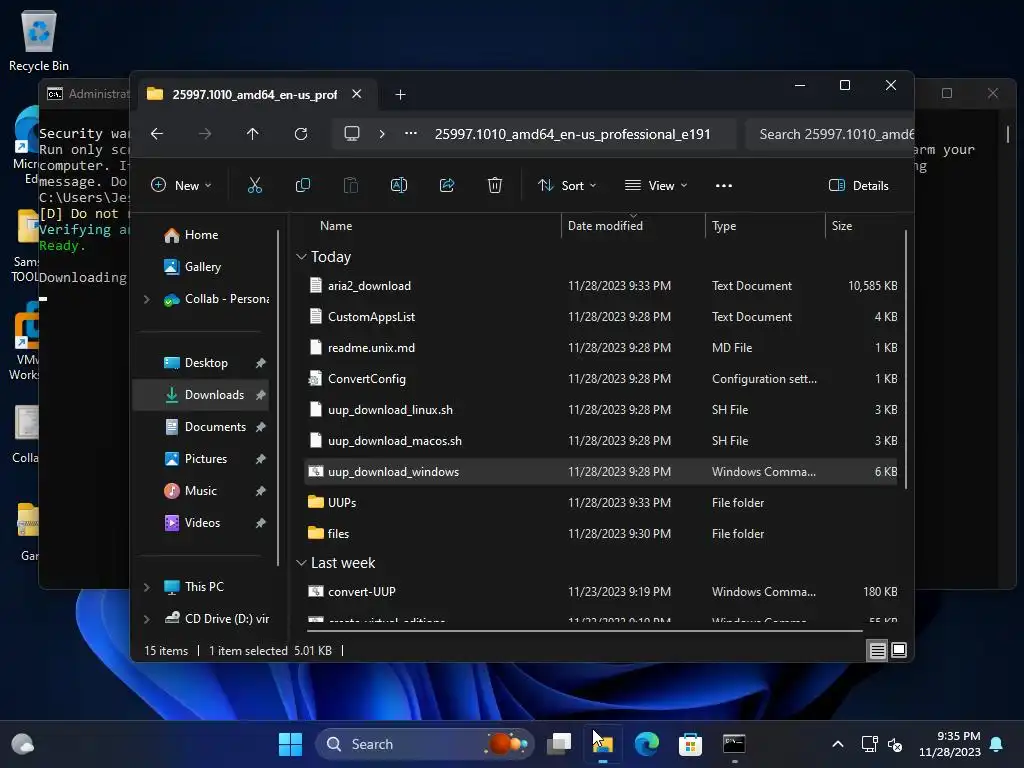Show hidden path with breadcrumb ellipsis
Viewport: 1024px width, 768px height.
pos(411,134)
